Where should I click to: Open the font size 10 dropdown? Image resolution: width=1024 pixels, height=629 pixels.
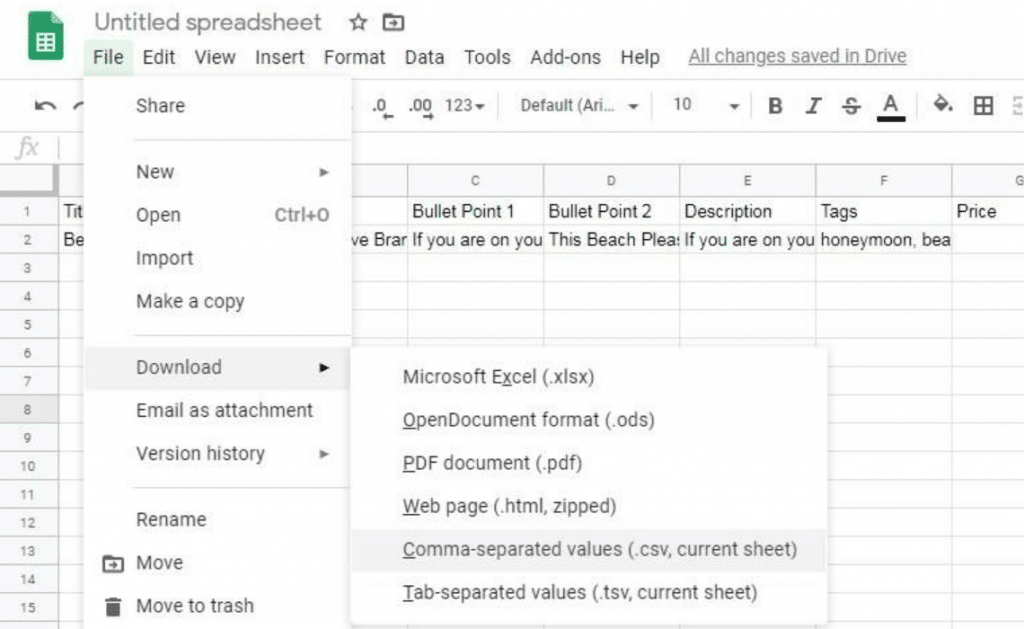(x=706, y=105)
